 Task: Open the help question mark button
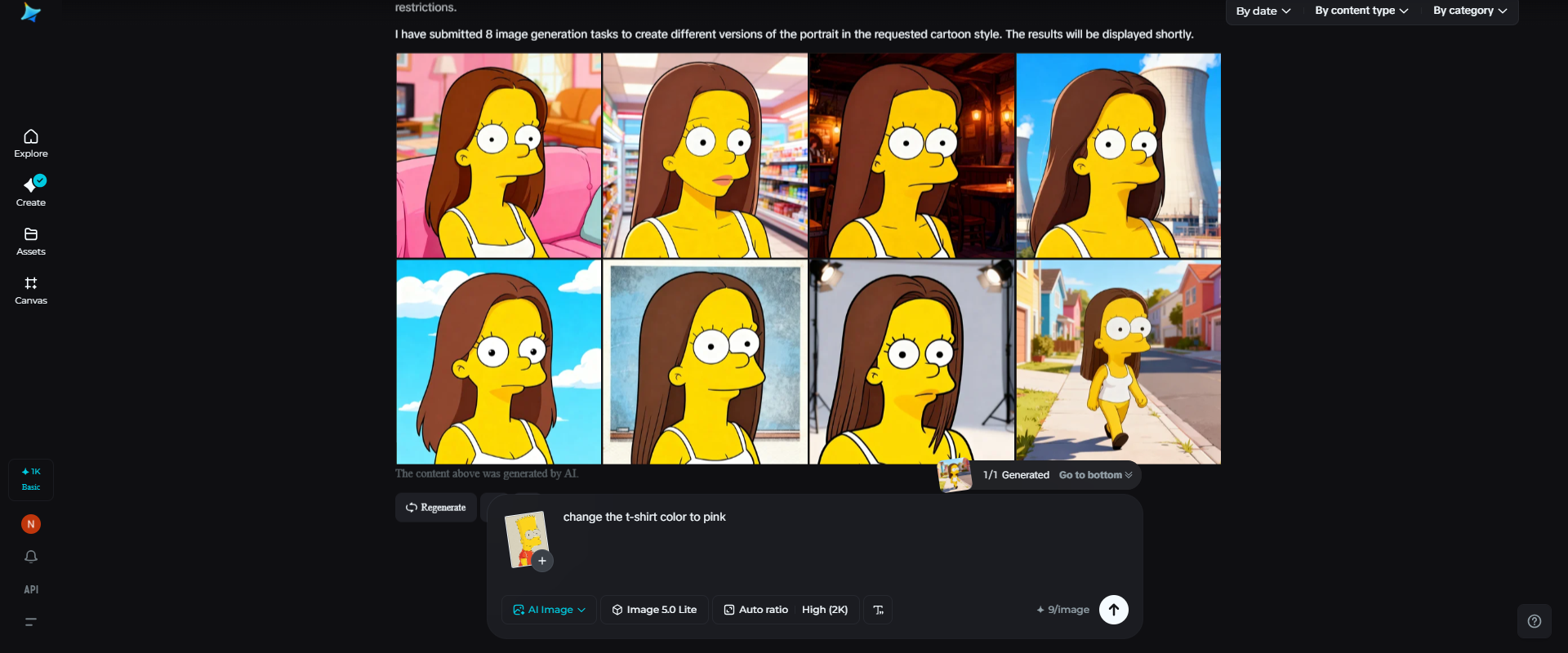1535,621
